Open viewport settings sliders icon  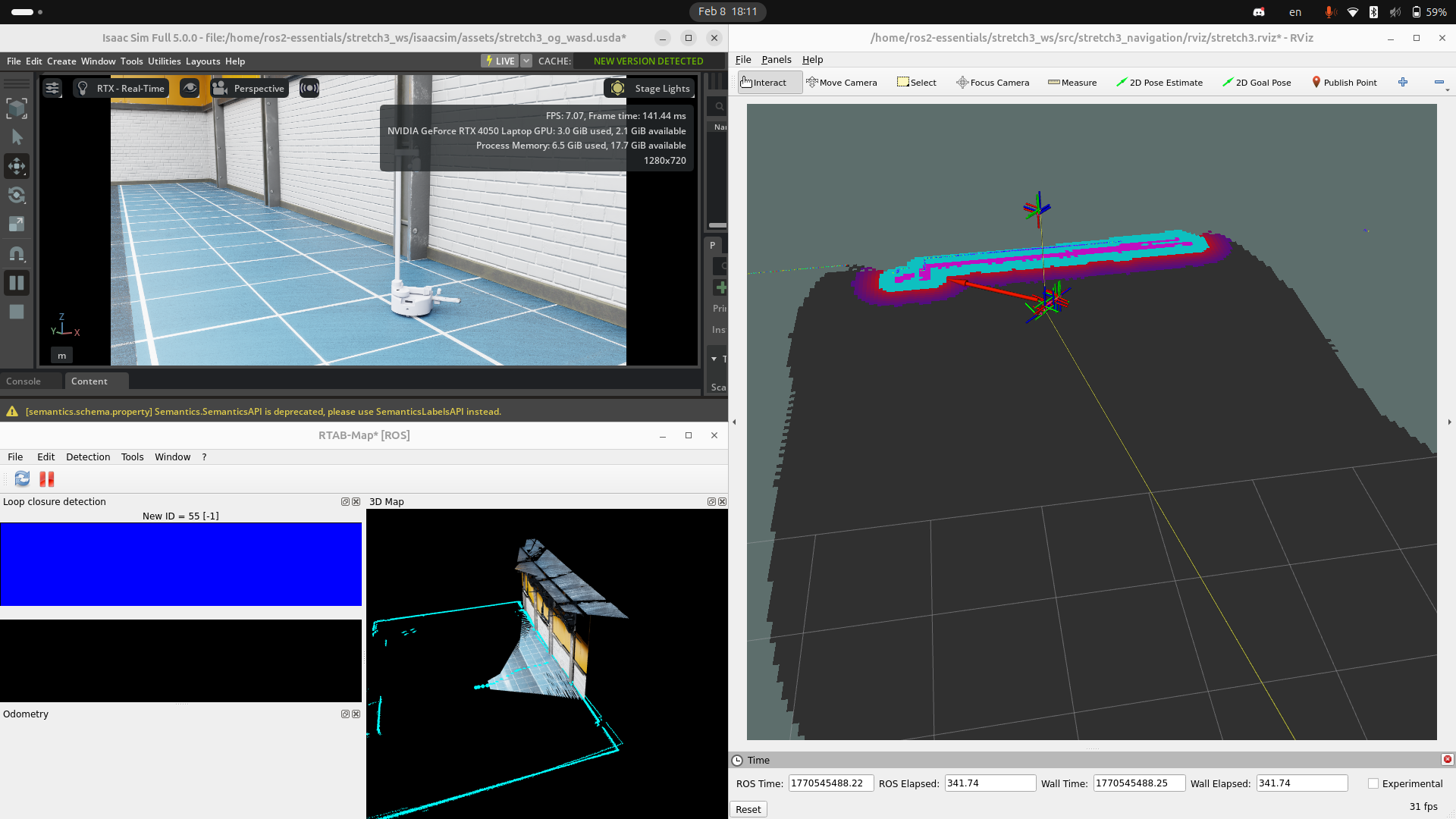tap(52, 88)
